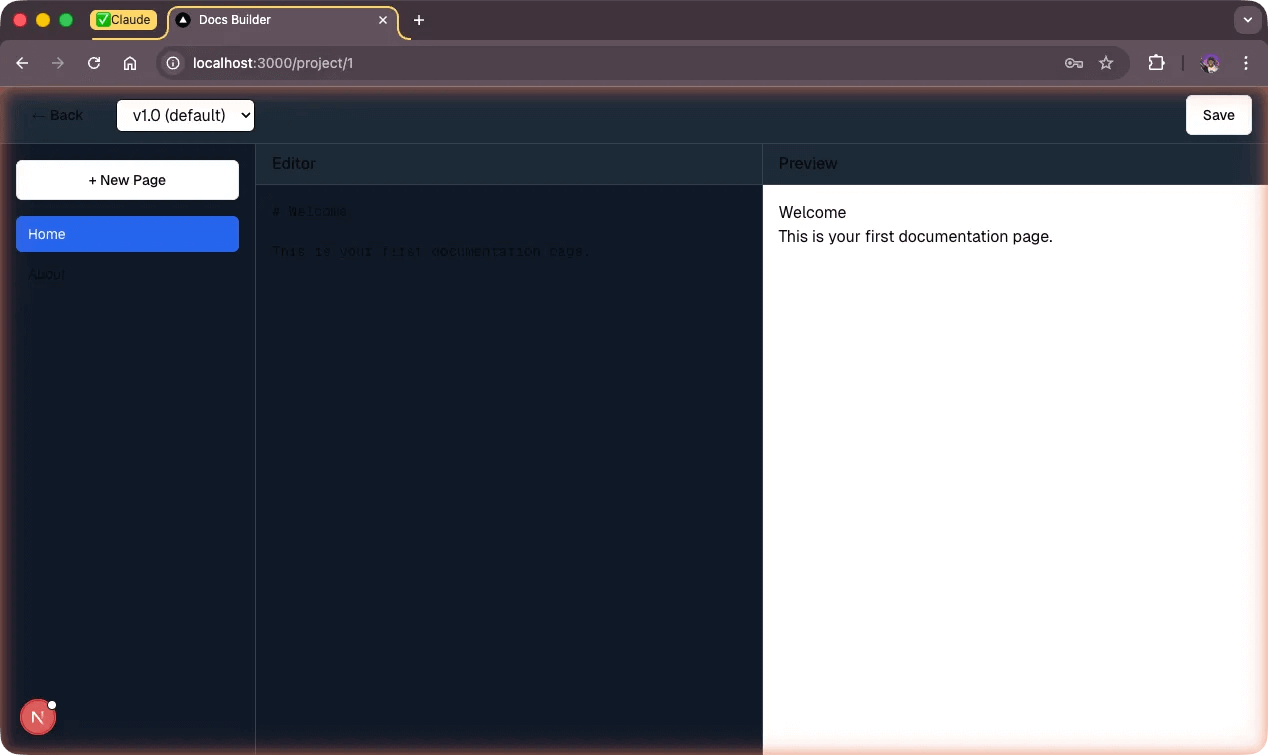Expand the v1.0 (default) version dropdown
Image resolution: width=1268 pixels, height=755 pixels.
pos(185,115)
